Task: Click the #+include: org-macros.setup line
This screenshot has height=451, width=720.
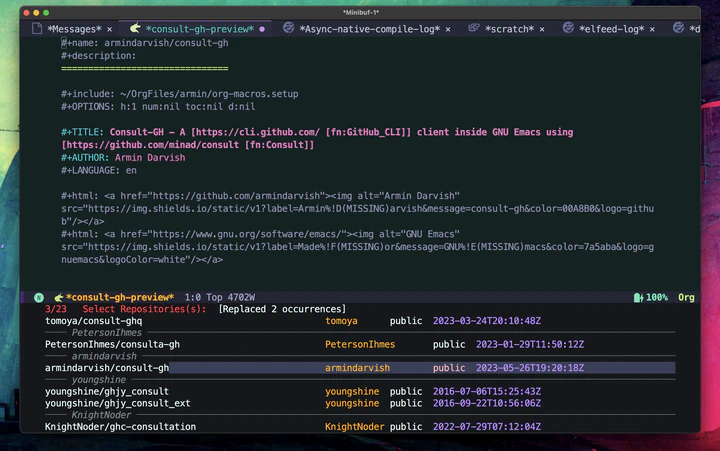Action: (x=180, y=94)
